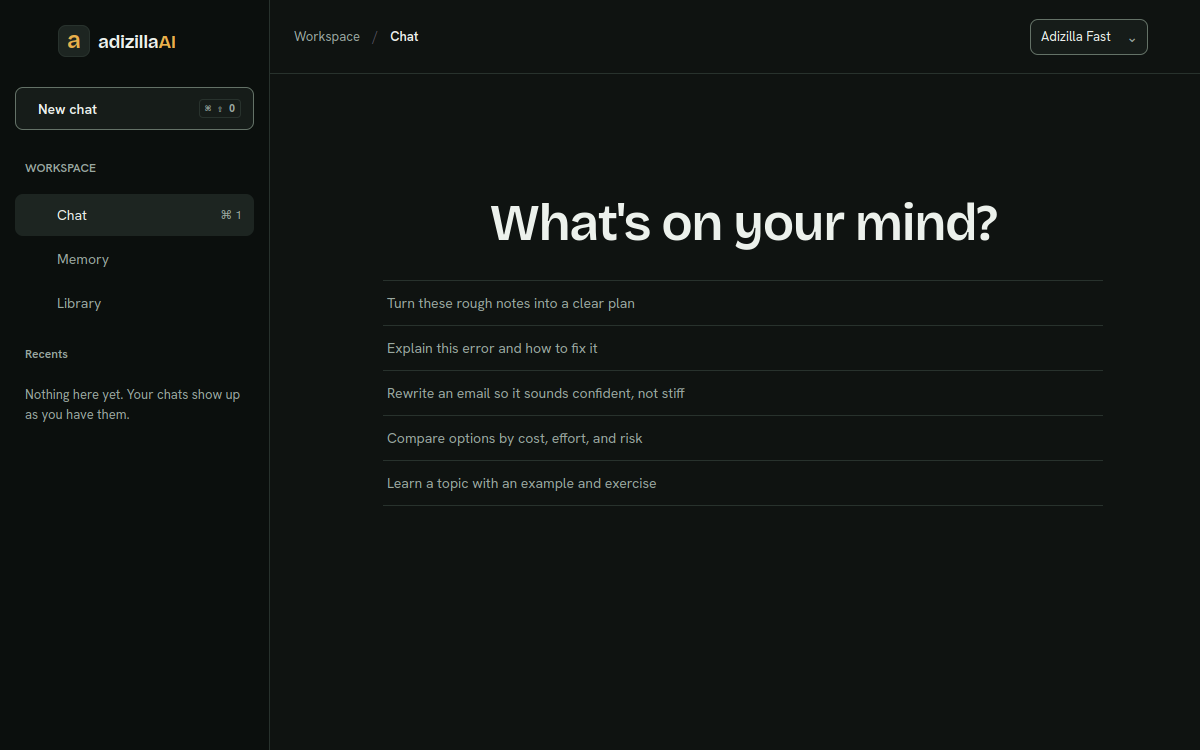
Task: Click the Chat item shortcut hint ⌘ 1
Action: pyautogui.click(x=231, y=215)
